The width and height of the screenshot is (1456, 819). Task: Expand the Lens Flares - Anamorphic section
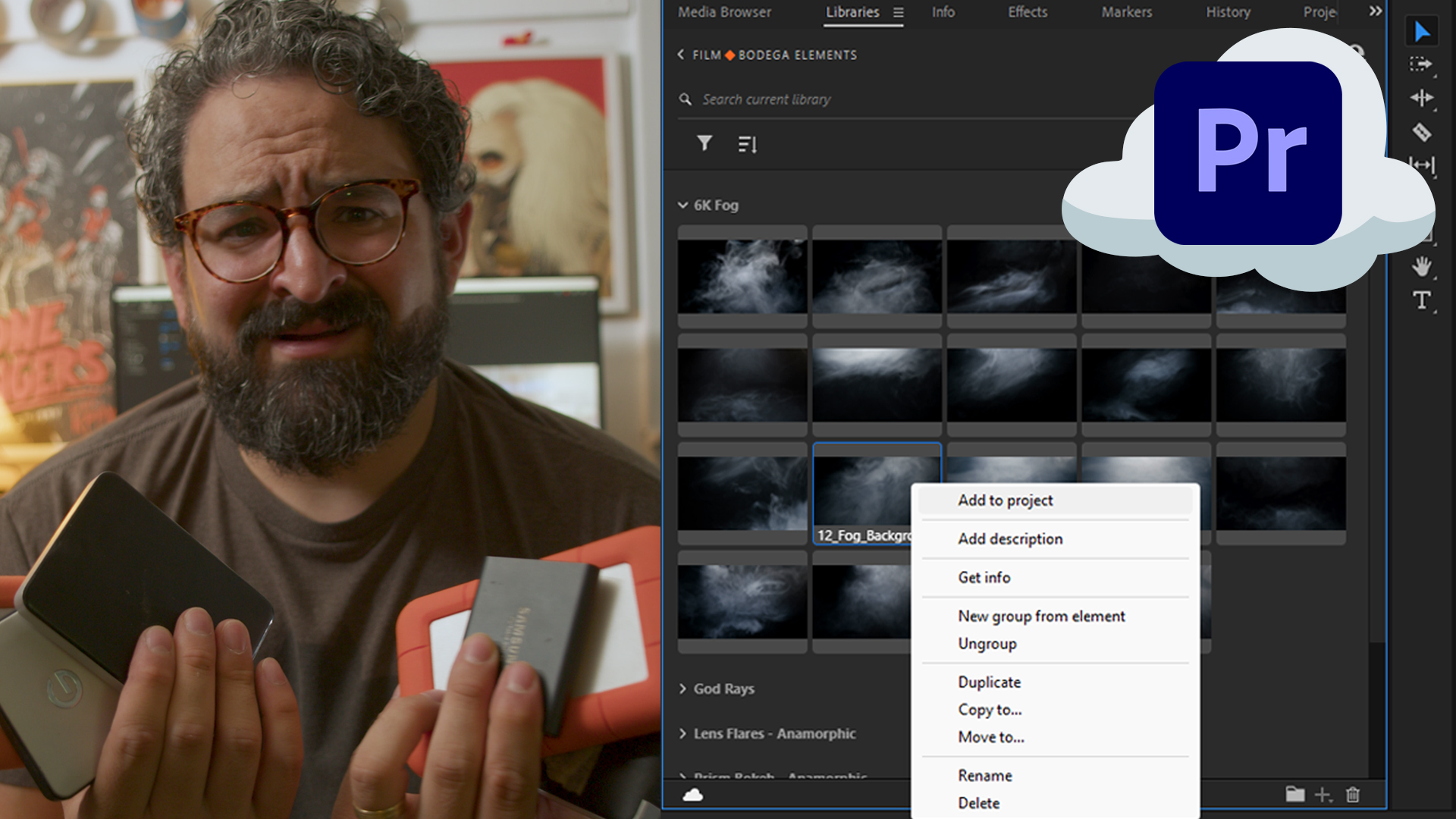[x=682, y=733]
